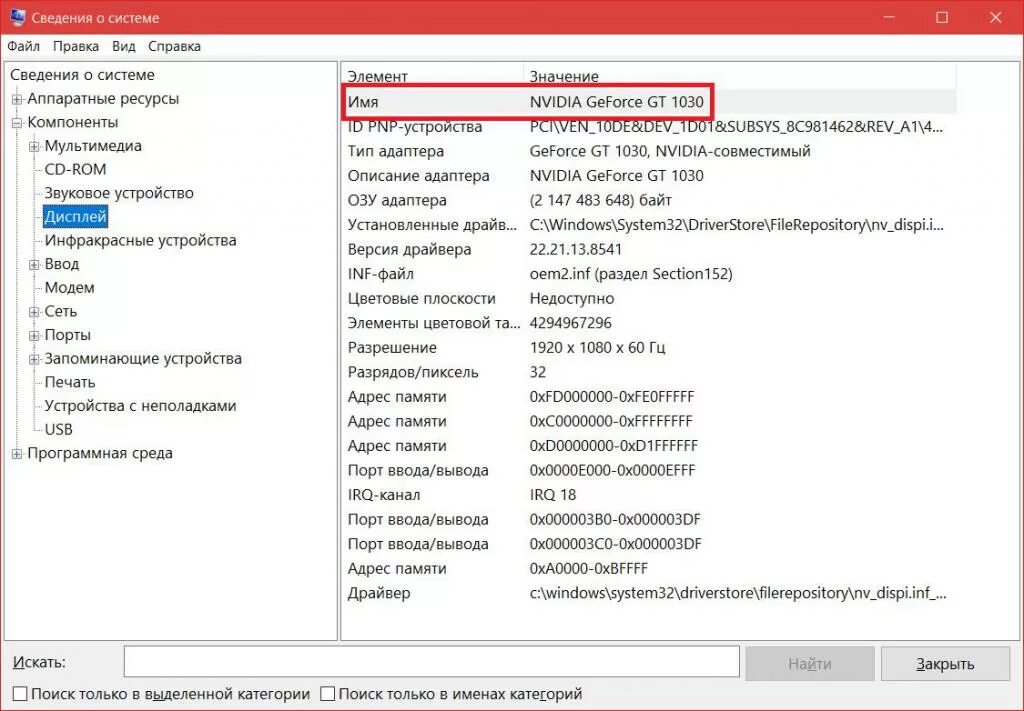Screen dimensions: 1024x711
Task: Select the Версия драйвера row
Action: 650,249
